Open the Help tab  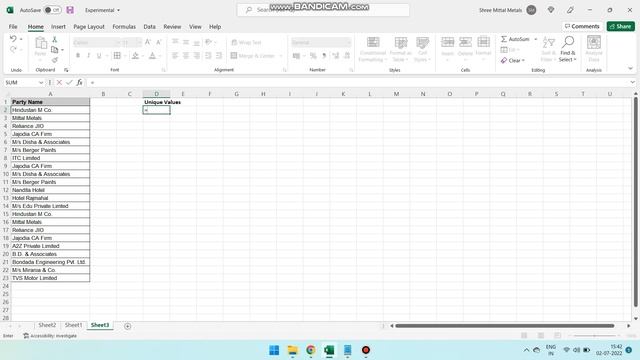point(215,27)
